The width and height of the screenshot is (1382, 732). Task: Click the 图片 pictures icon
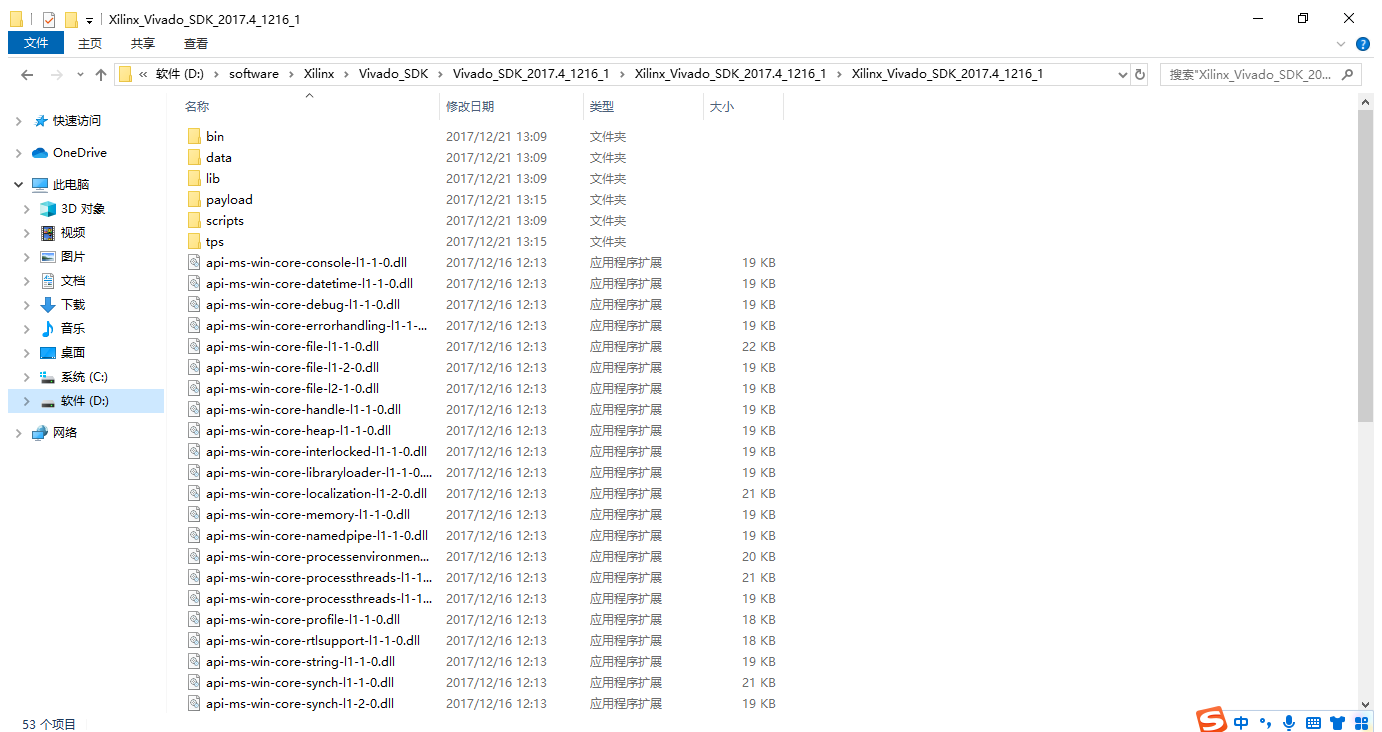click(48, 257)
